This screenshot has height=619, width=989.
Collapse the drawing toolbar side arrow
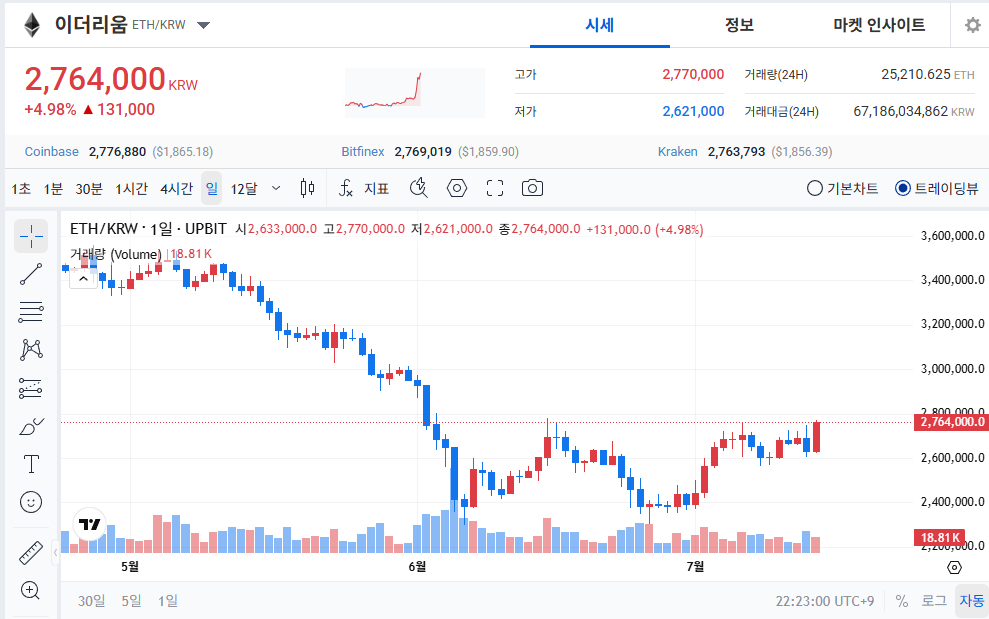click(56, 553)
